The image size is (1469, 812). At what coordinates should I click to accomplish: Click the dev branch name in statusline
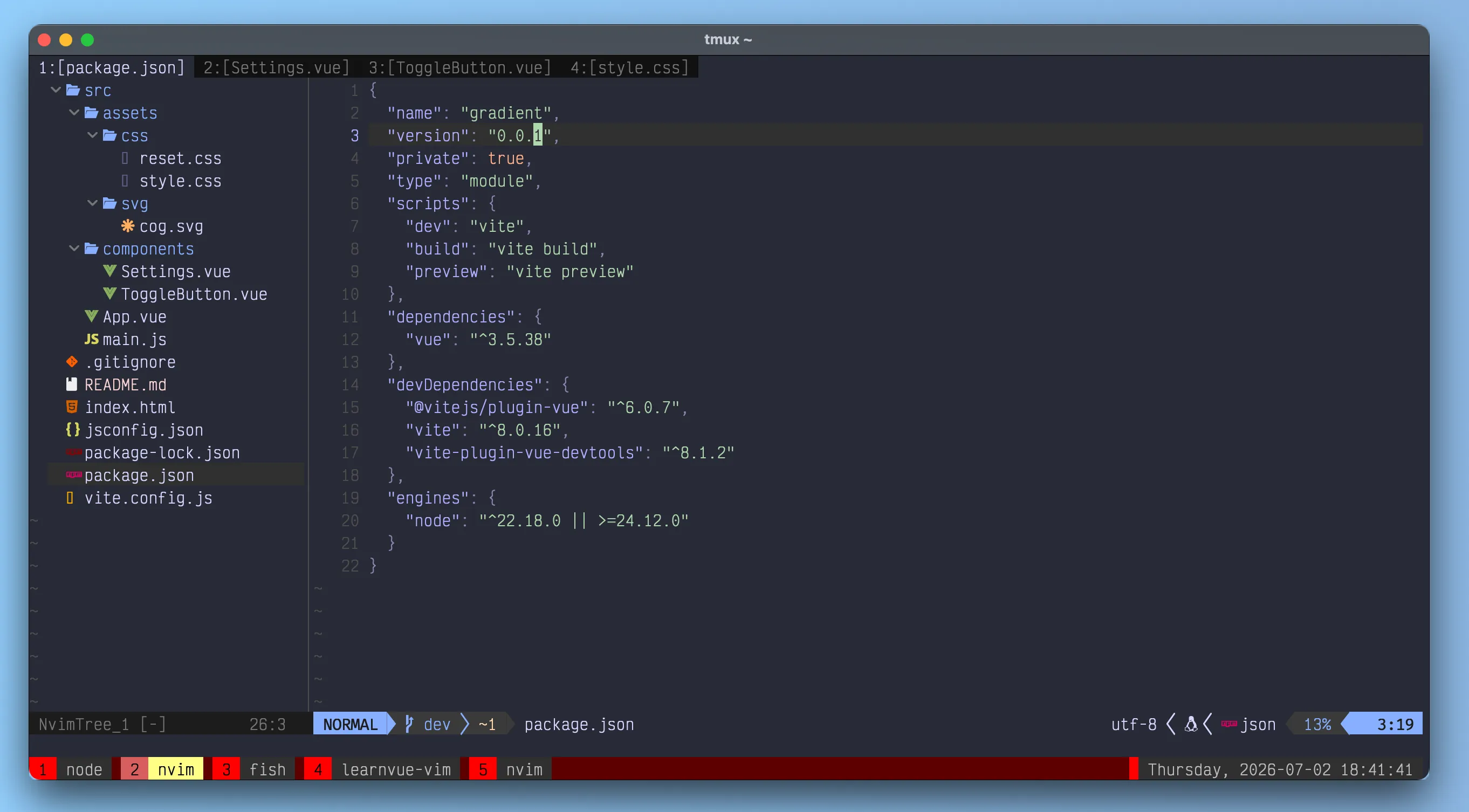[437, 724]
